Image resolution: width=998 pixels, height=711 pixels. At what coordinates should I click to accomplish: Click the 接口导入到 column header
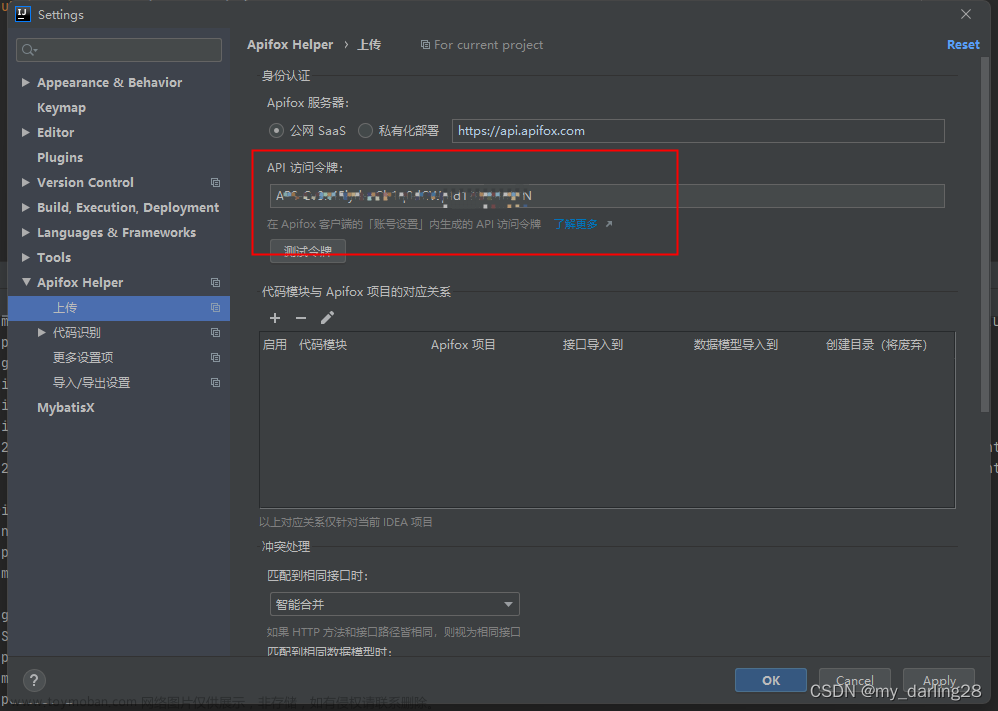593,345
